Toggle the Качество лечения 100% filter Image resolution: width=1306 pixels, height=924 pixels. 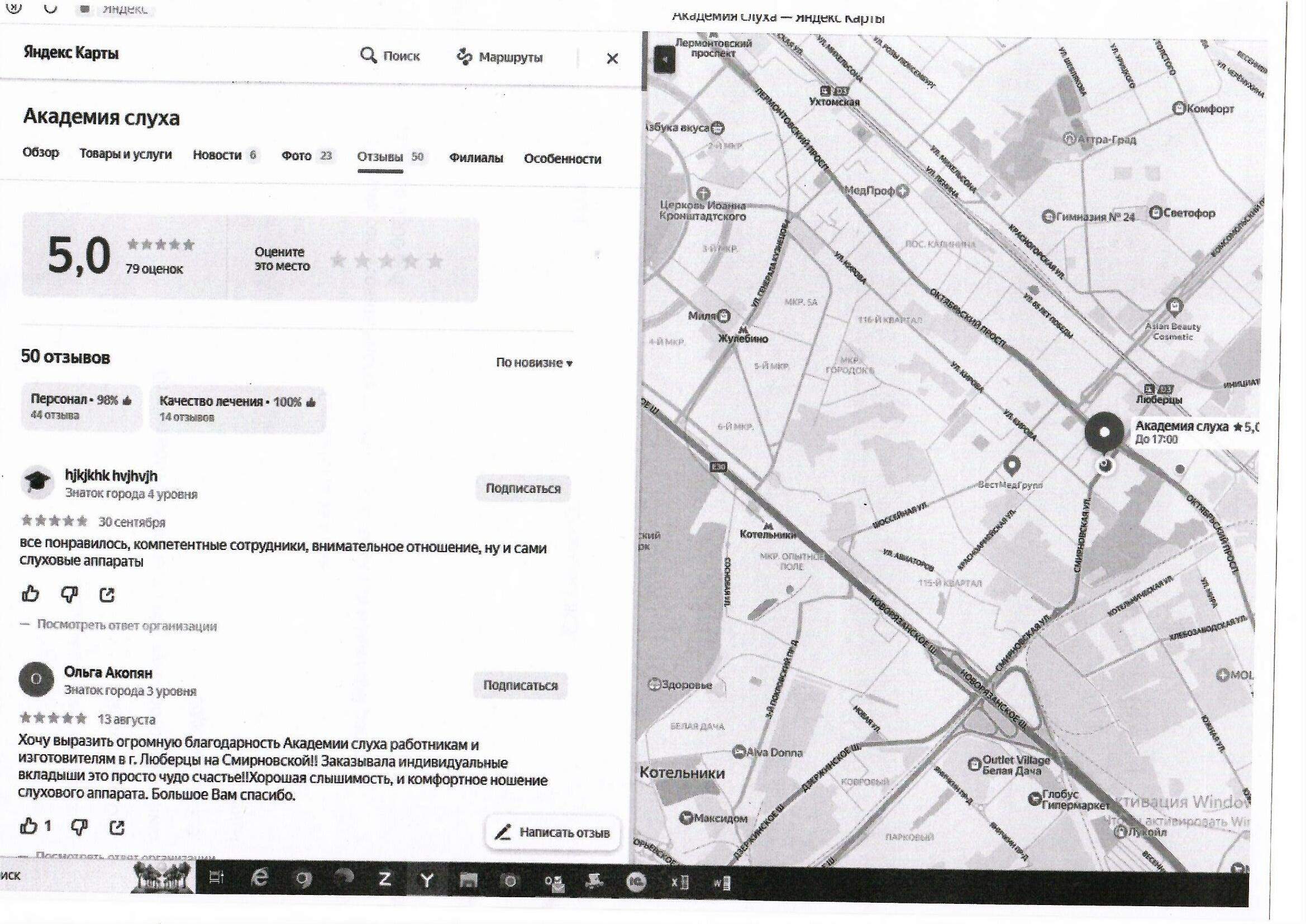tap(237, 409)
